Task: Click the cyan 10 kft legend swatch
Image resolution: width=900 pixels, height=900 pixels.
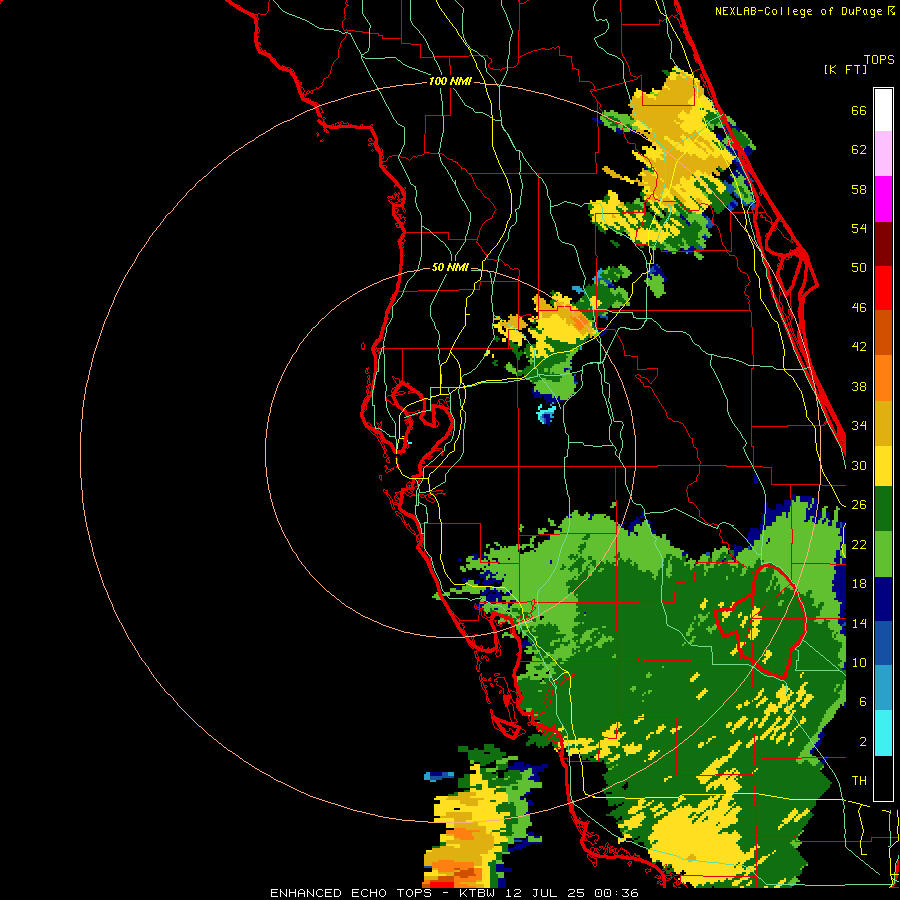Action: click(883, 733)
